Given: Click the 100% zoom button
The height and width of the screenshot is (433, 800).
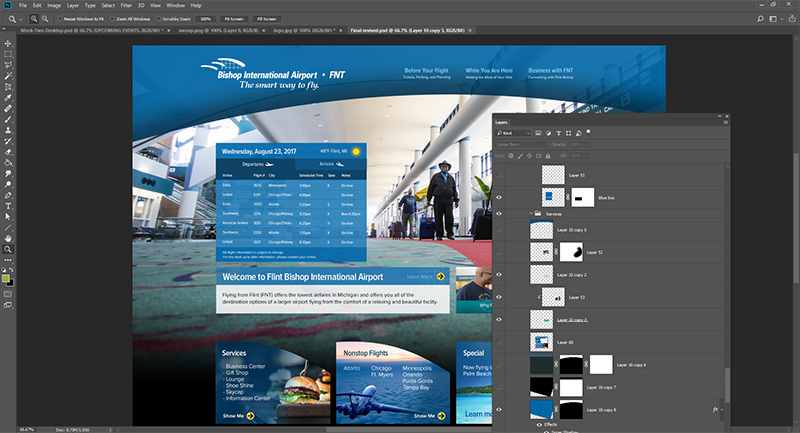Looking at the screenshot, I should coord(205,19).
